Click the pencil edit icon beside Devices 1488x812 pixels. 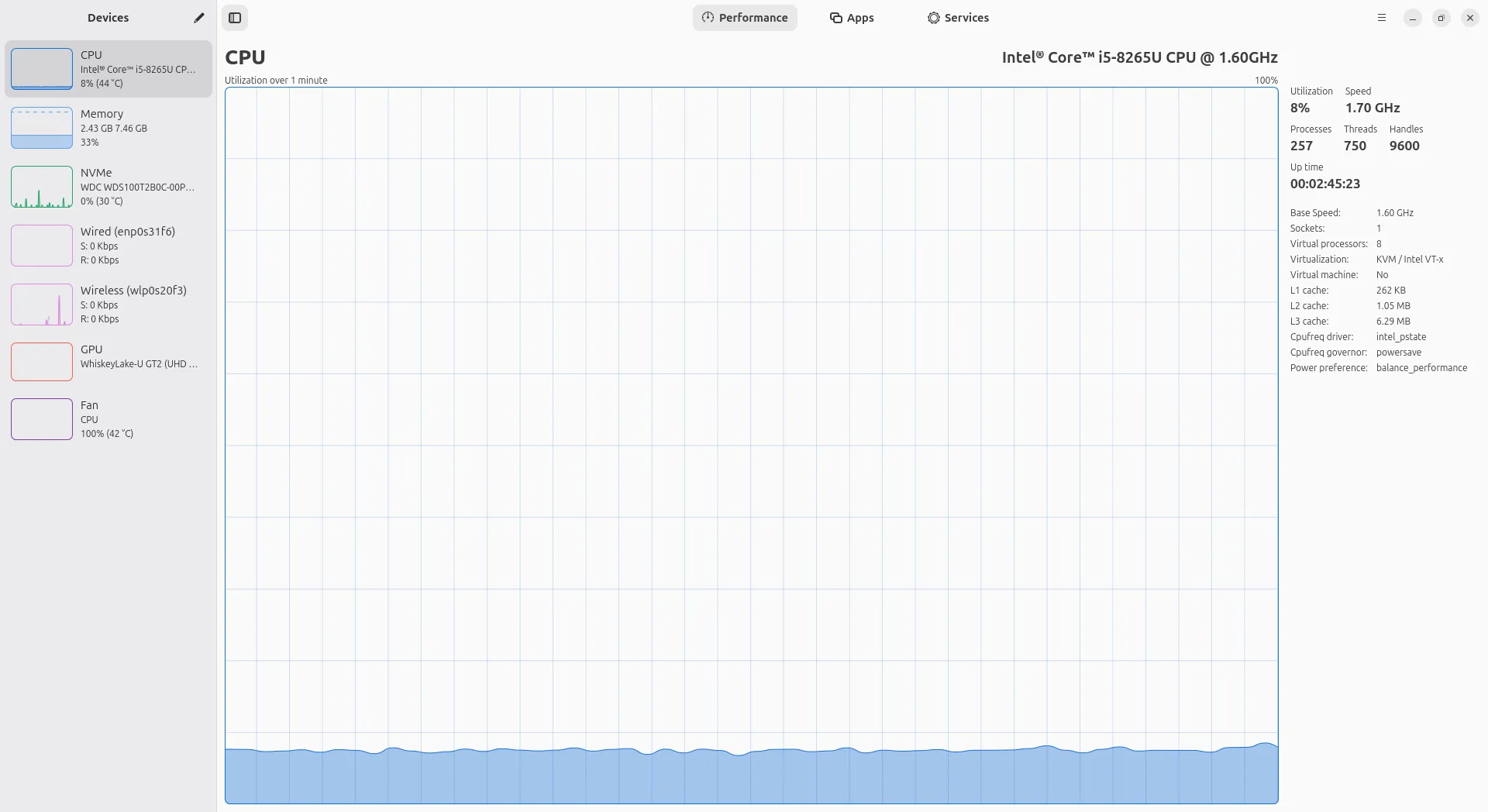point(199,18)
